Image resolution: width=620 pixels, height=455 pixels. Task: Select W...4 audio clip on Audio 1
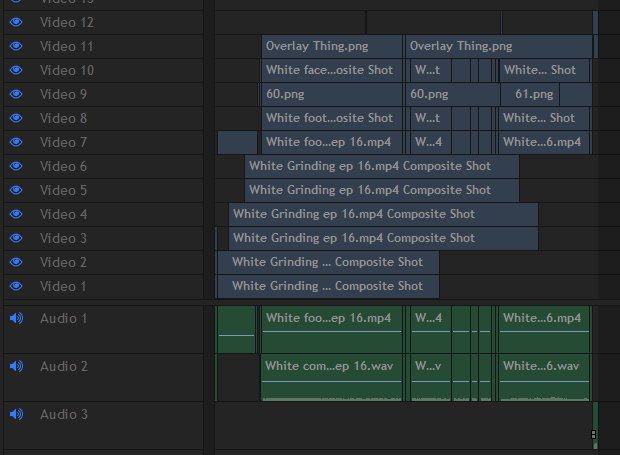point(431,329)
